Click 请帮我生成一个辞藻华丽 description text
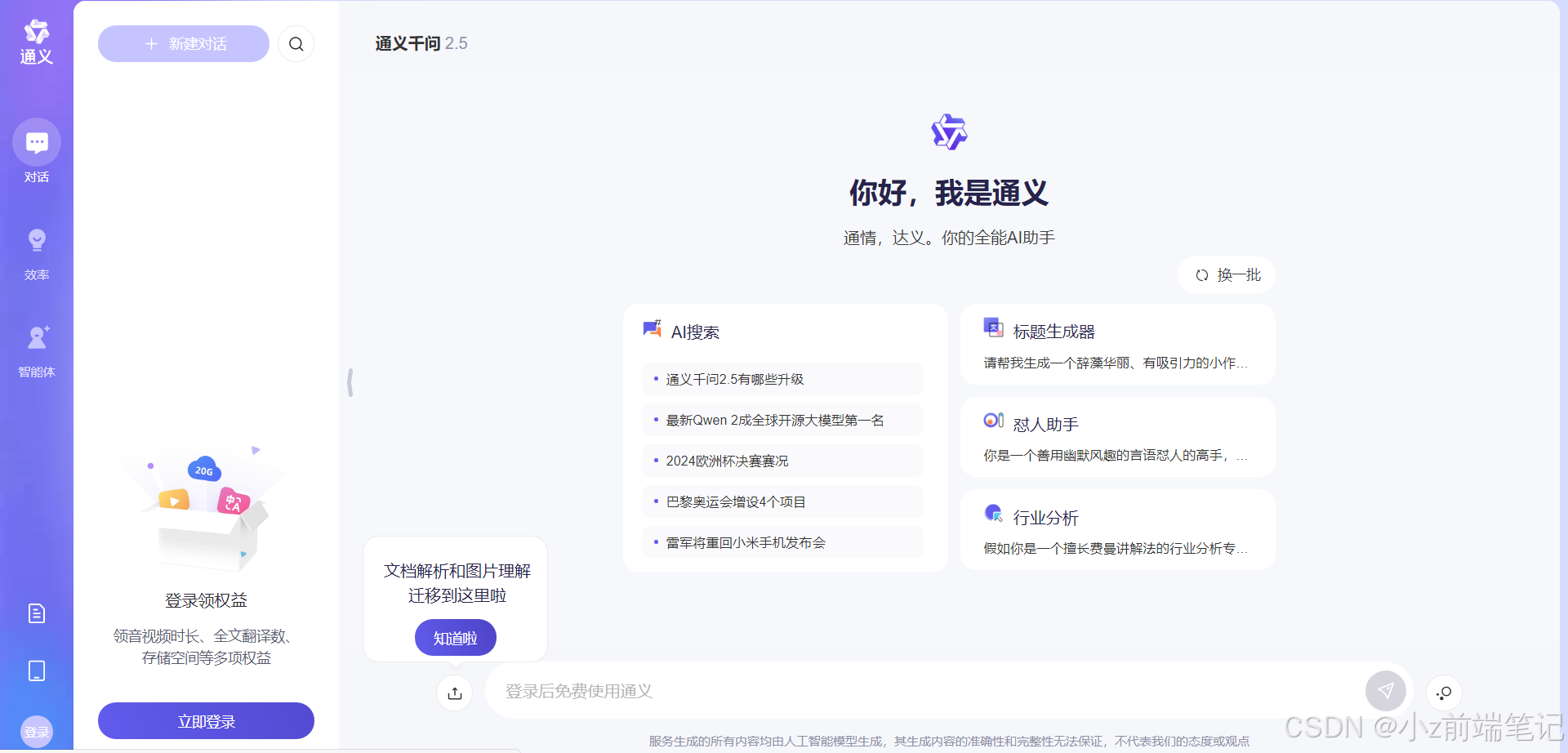Screen dimensions: 1568x753 coord(1116,363)
